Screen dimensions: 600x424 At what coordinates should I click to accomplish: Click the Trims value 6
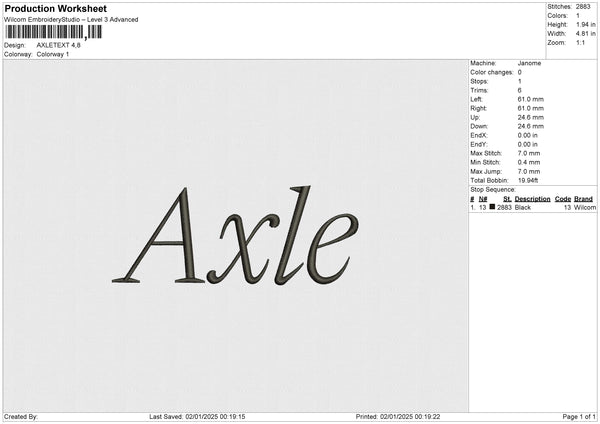(519, 90)
